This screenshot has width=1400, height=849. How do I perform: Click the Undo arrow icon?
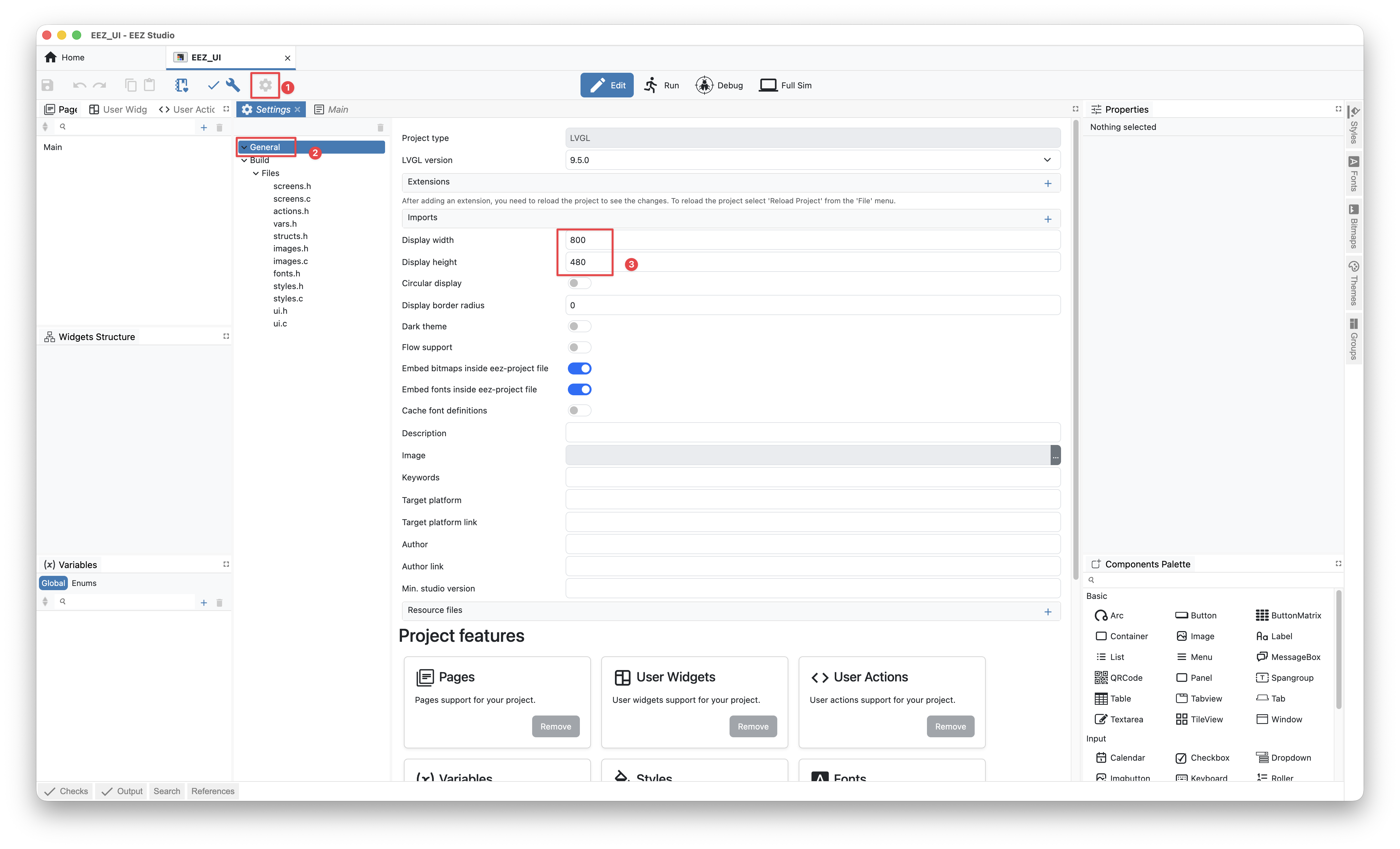79,85
